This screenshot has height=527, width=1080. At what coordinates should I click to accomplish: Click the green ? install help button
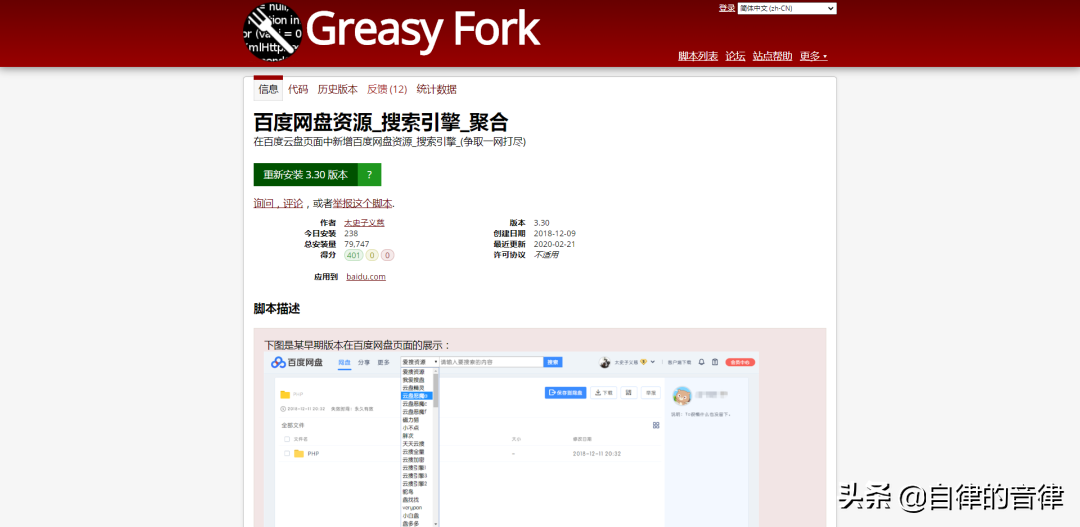tap(369, 174)
